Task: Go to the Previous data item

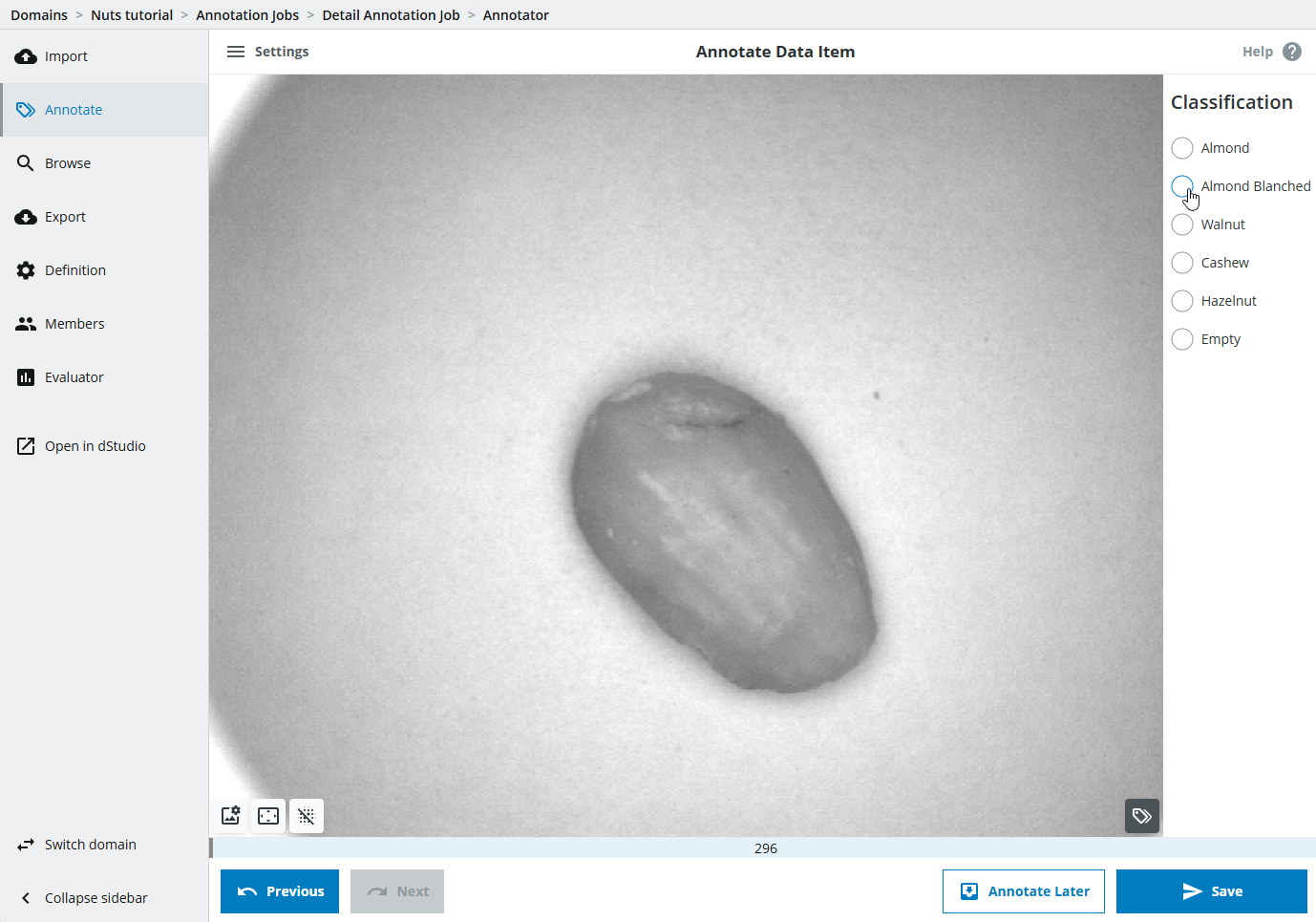Action: [x=280, y=891]
